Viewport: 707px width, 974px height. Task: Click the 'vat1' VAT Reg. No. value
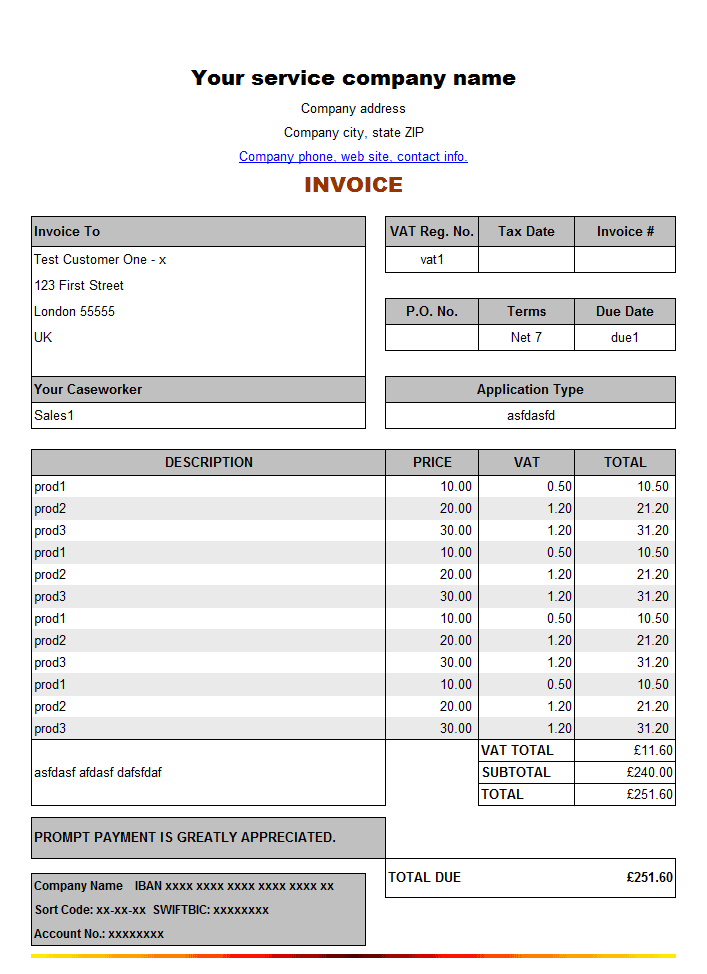431,260
